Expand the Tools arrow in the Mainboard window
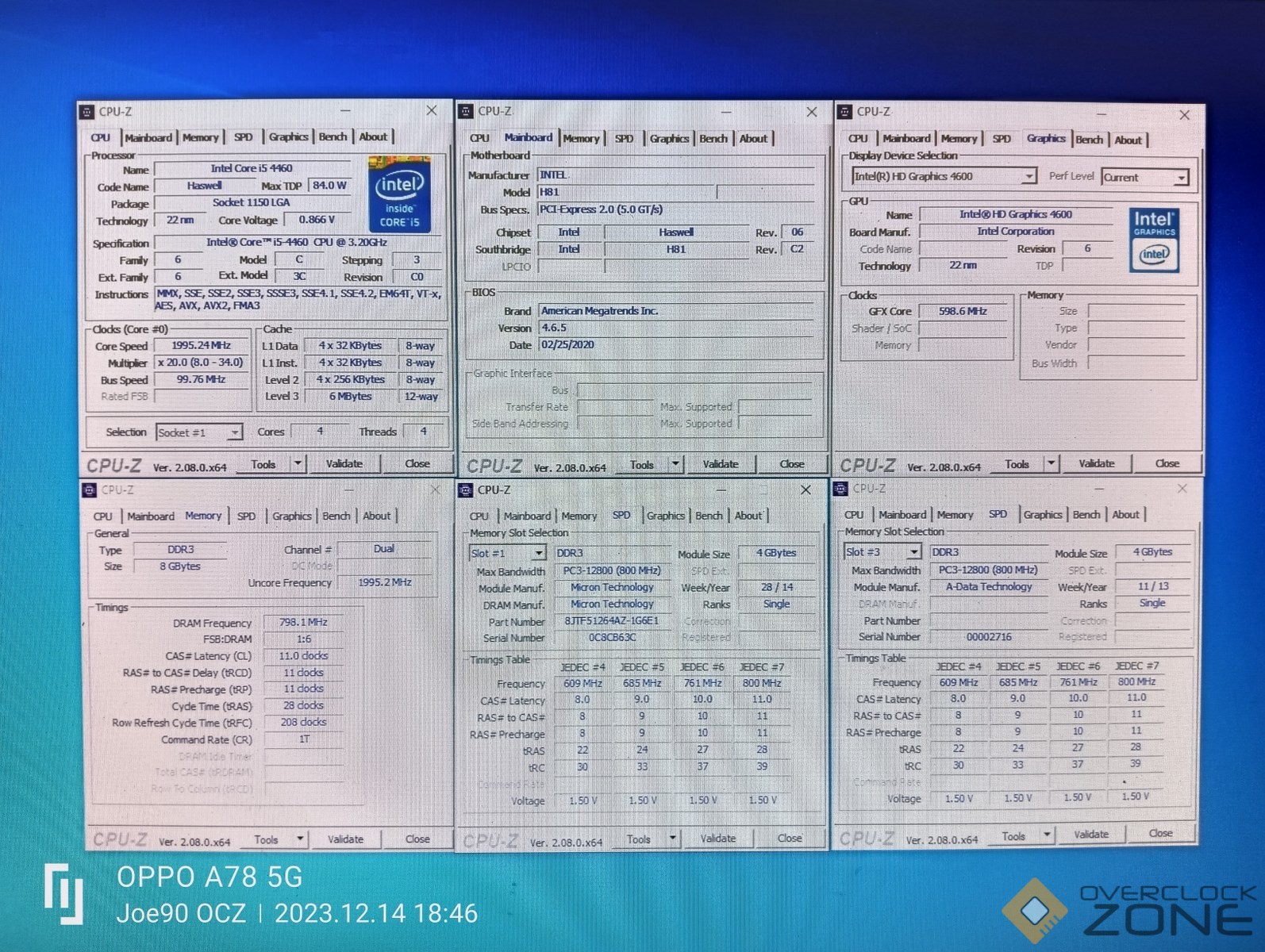The width and height of the screenshot is (1265, 952). coord(675,463)
